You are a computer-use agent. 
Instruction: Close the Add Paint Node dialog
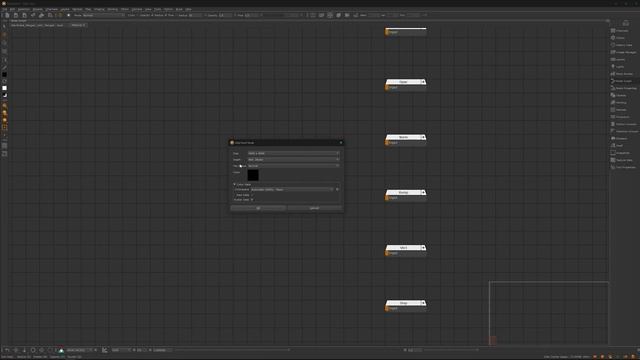(x=341, y=142)
